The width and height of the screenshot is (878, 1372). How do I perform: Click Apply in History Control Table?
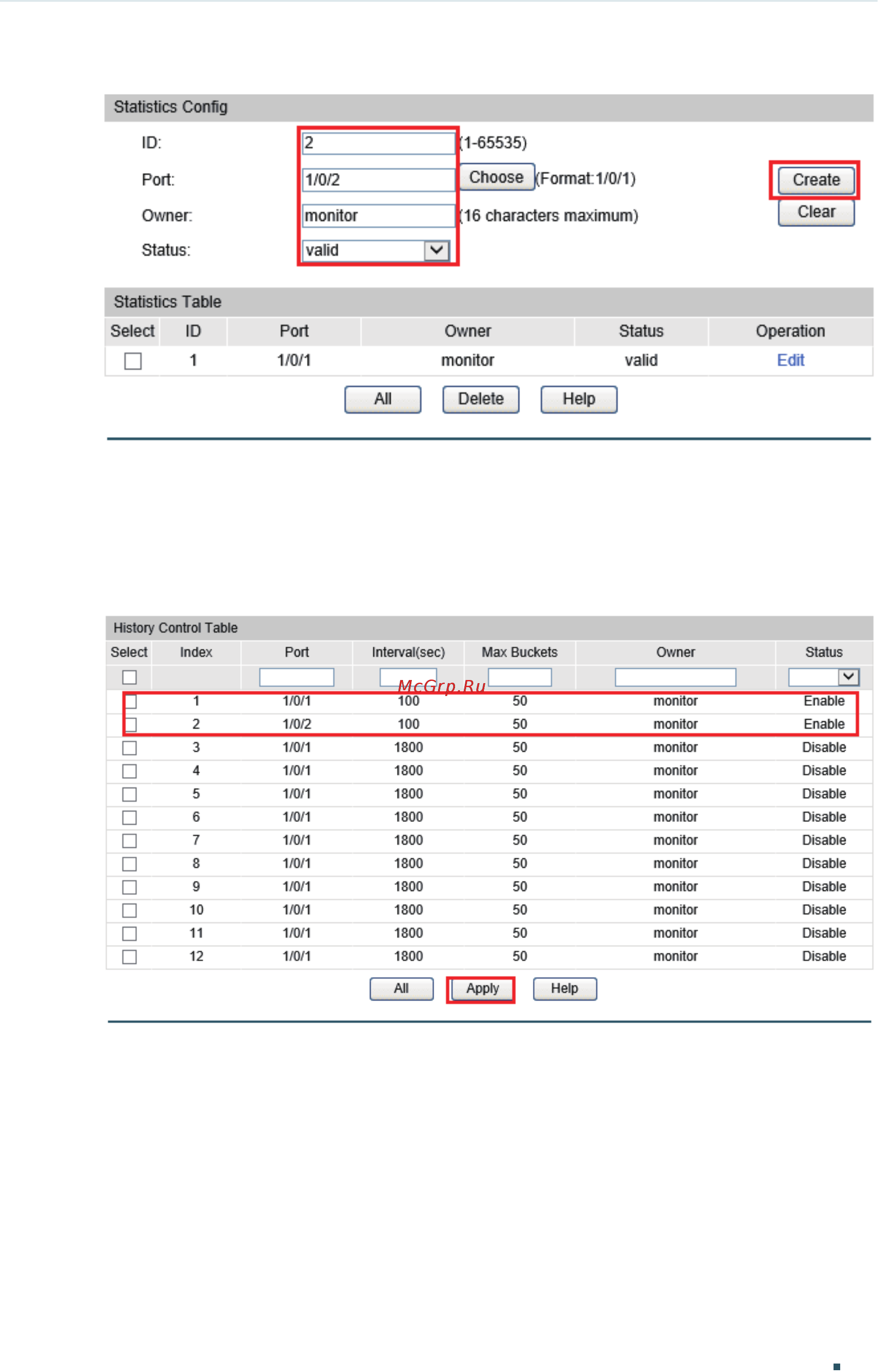482,989
